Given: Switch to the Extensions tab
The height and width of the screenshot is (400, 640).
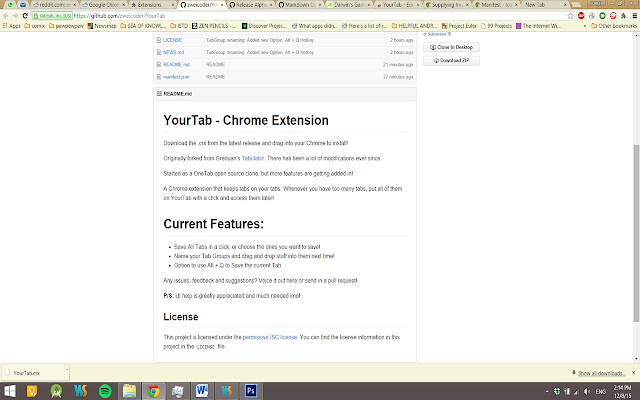Looking at the screenshot, I should [x=152, y=5].
